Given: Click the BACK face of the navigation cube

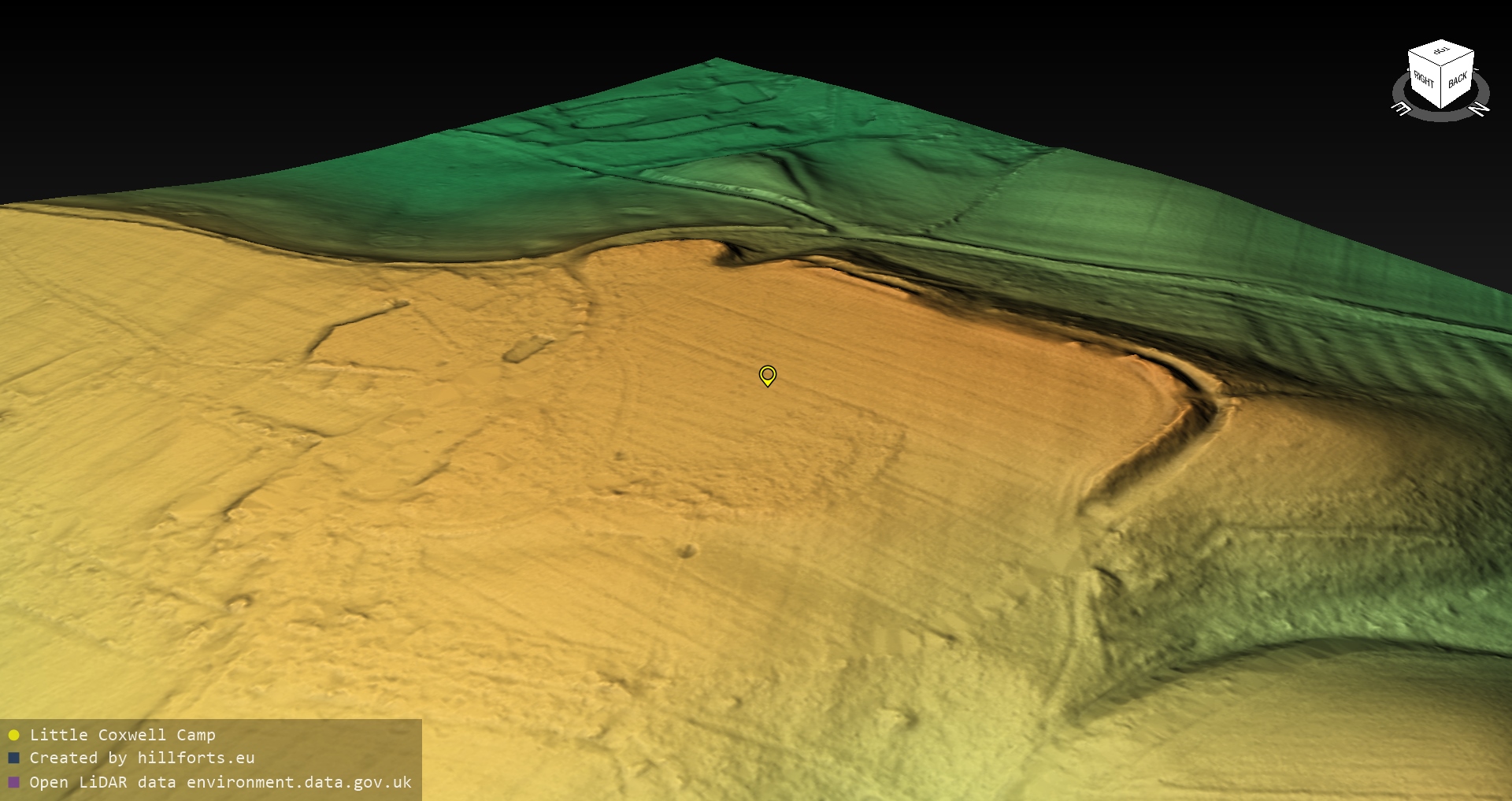Looking at the screenshot, I should (1457, 80).
